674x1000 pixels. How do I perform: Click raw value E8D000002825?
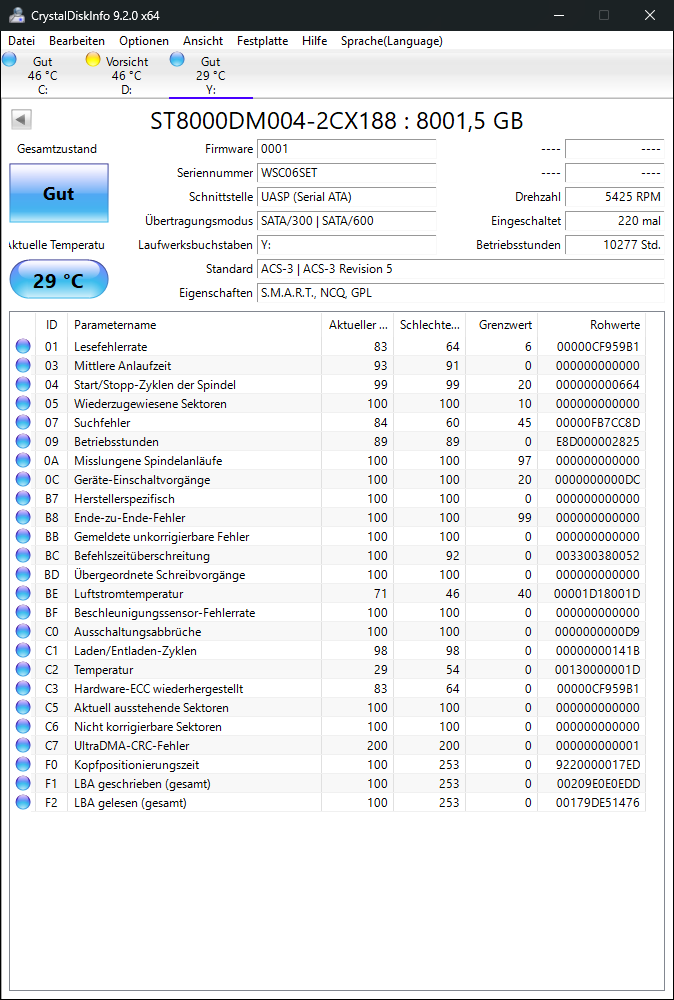pos(597,442)
